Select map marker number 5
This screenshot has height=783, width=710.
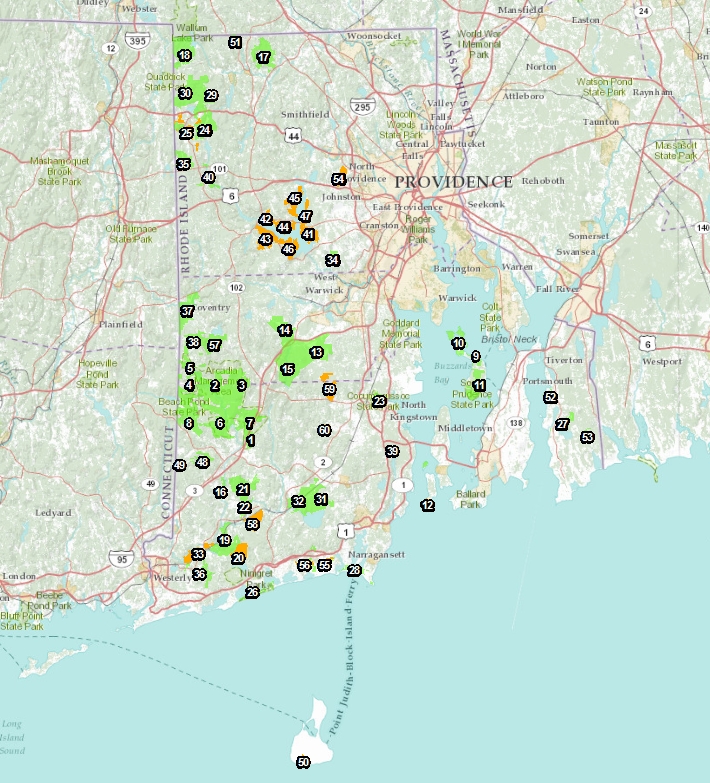(x=190, y=369)
